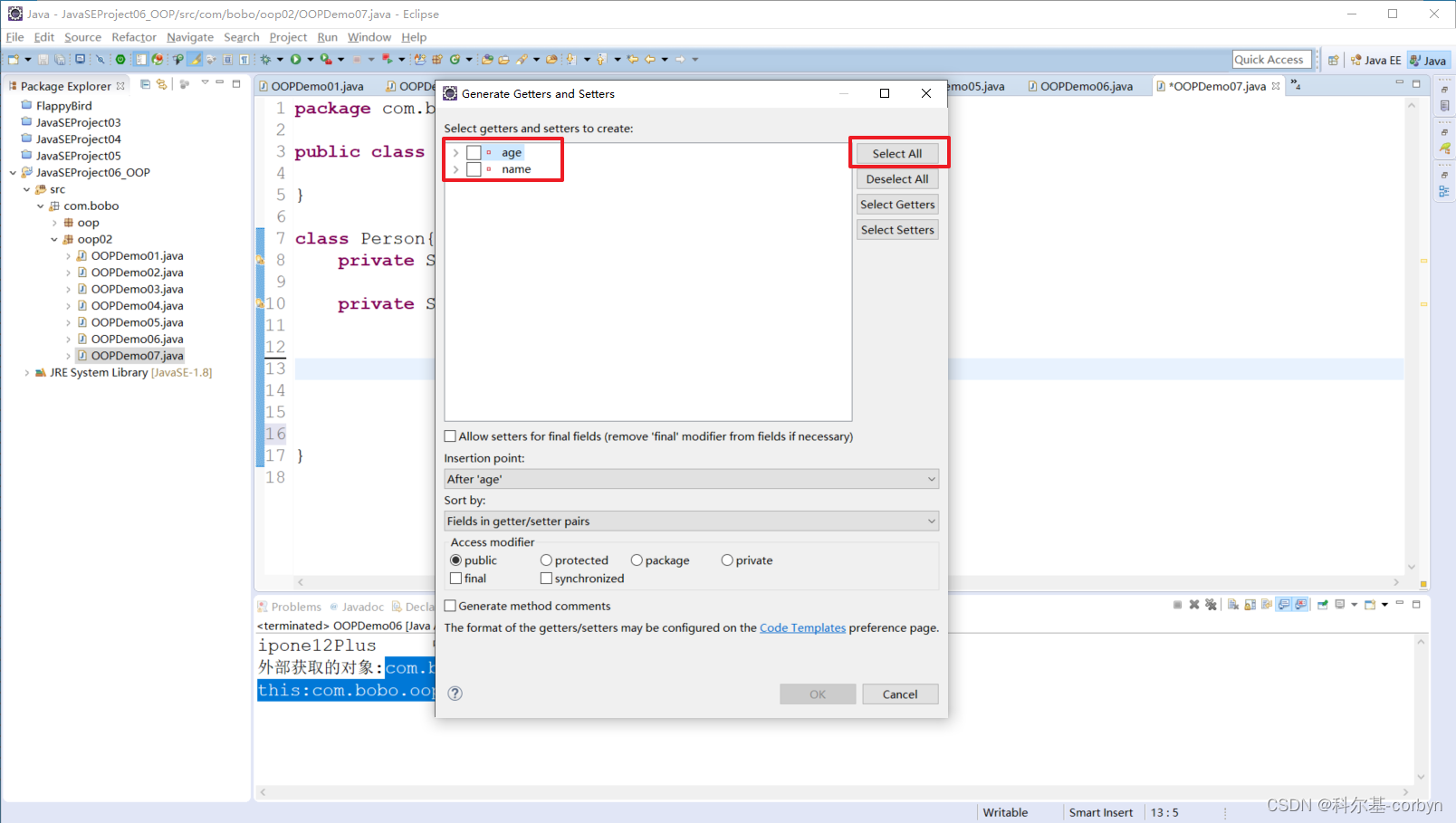This screenshot has width=1456, height=823.
Task: Open the Code Templates link
Action: [x=802, y=627]
